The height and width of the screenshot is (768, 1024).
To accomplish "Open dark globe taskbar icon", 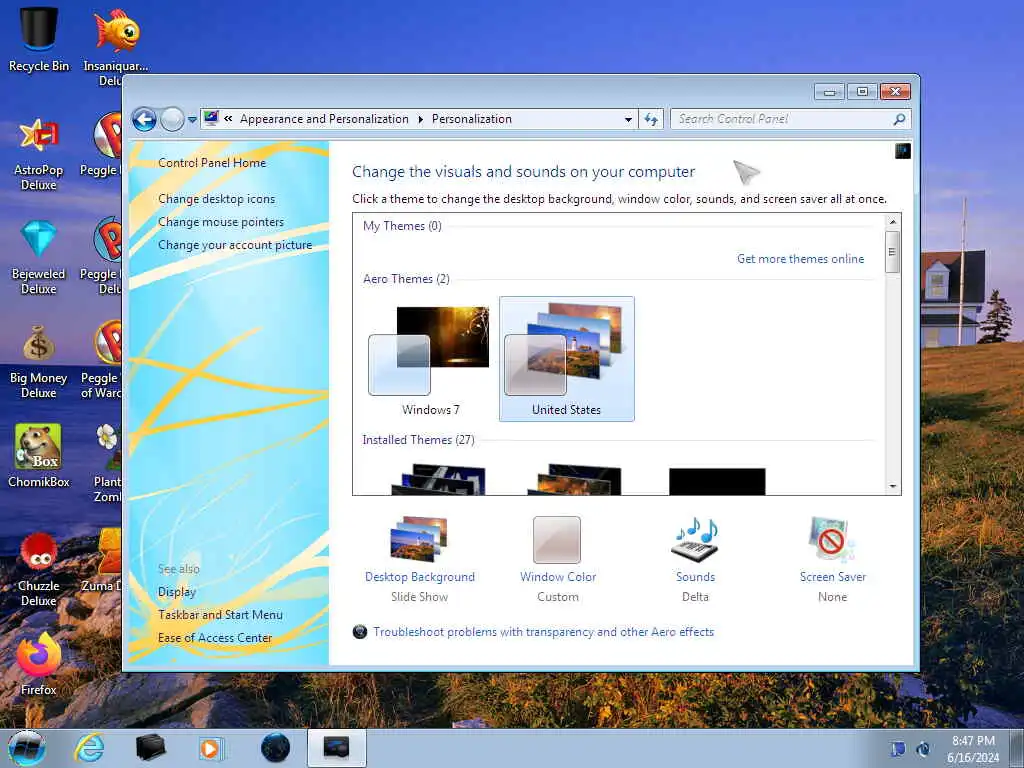I will point(275,748).
